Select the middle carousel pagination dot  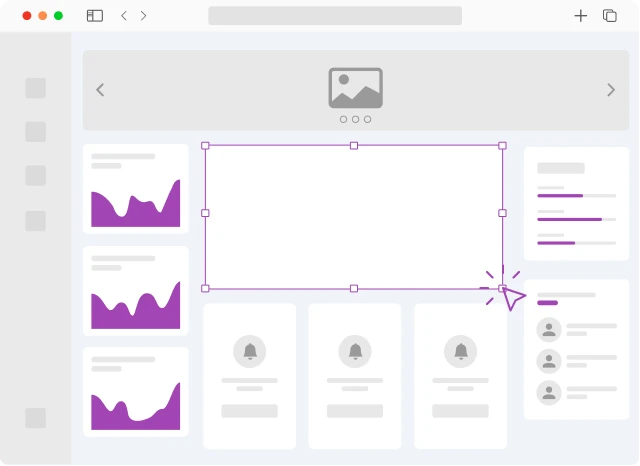(x=355, y=119)
